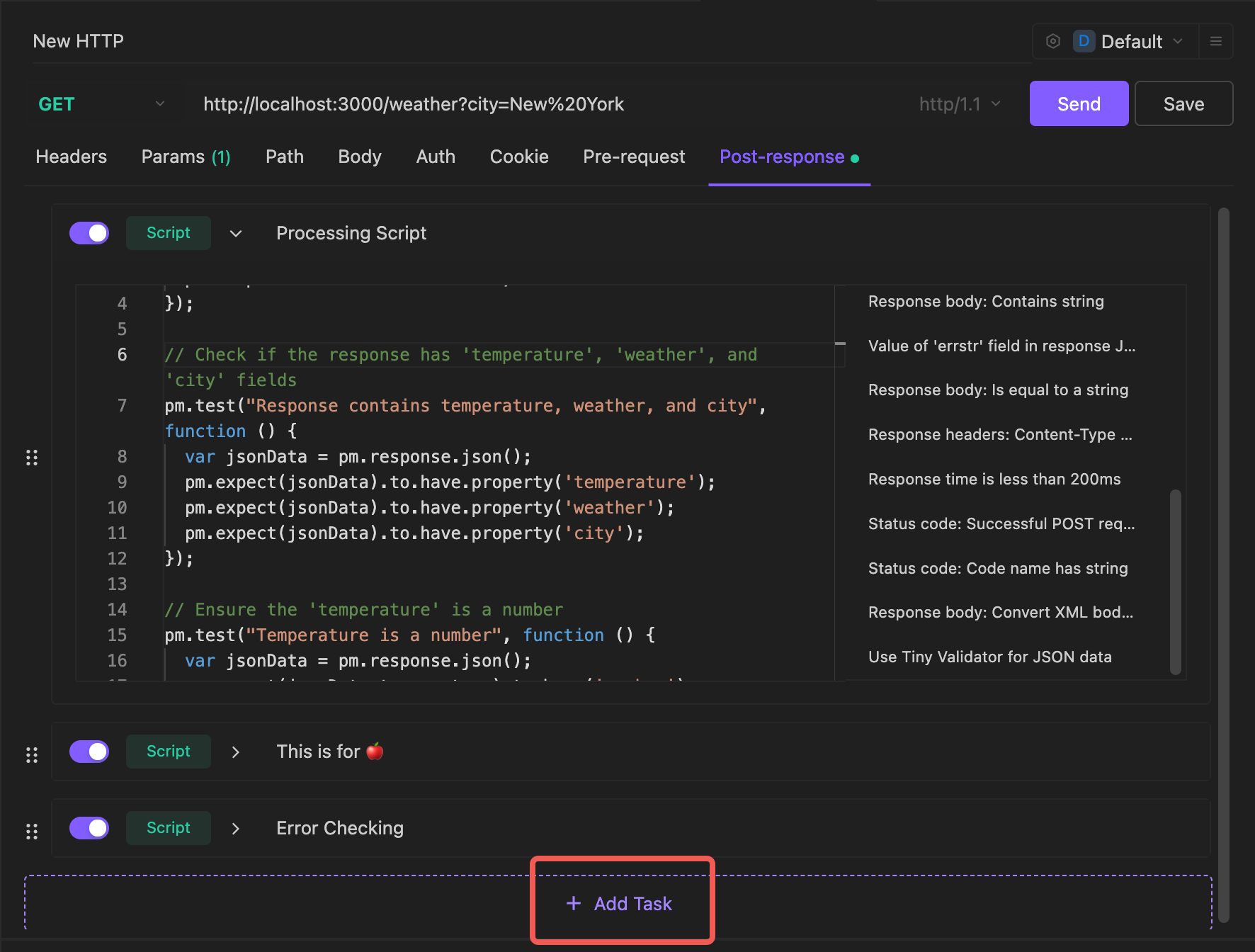The height and width of the screenshot is (952, 1255).
Task: Click the snippet list scrollbar
Action: (x=1176, y=581)
